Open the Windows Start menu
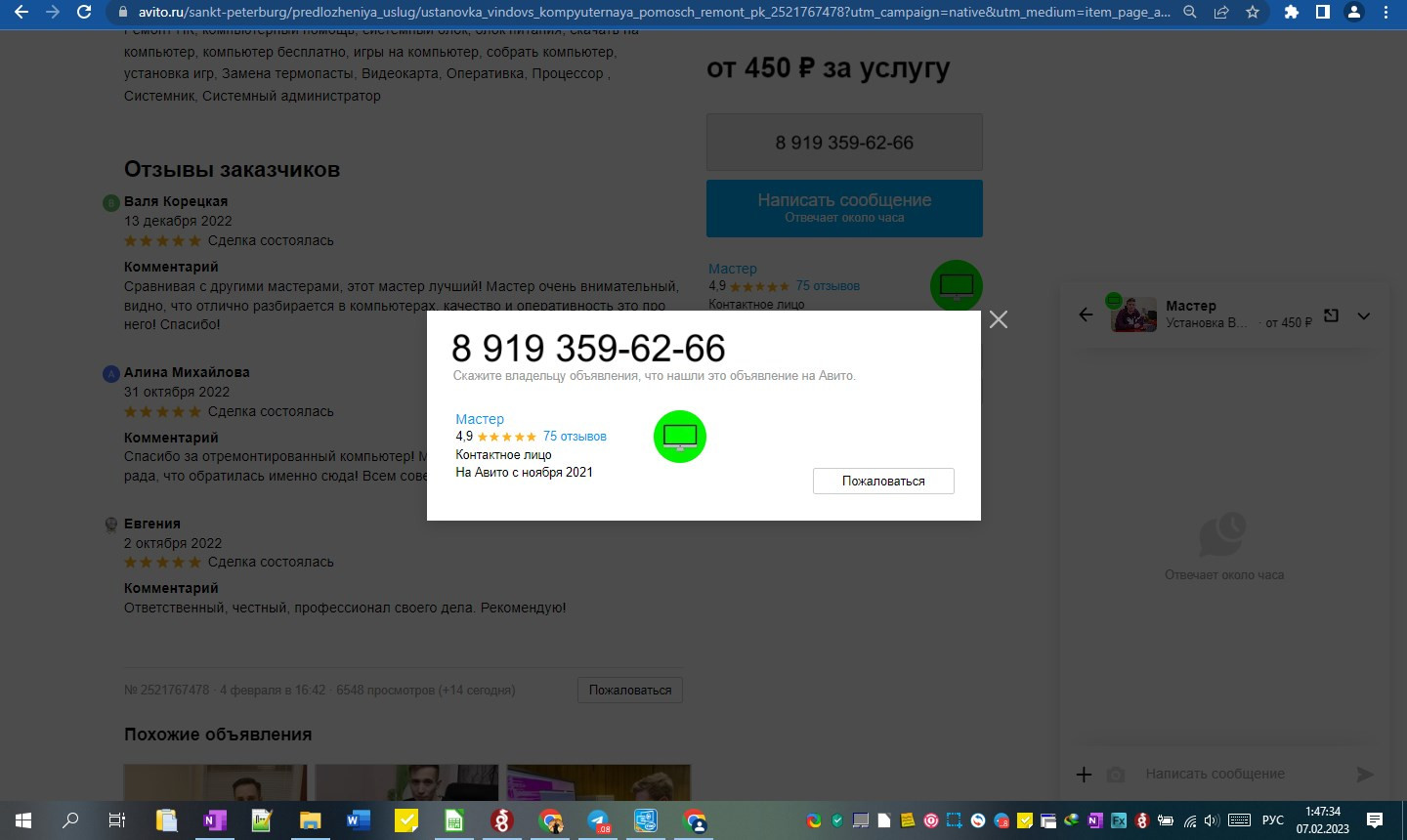 23,820
